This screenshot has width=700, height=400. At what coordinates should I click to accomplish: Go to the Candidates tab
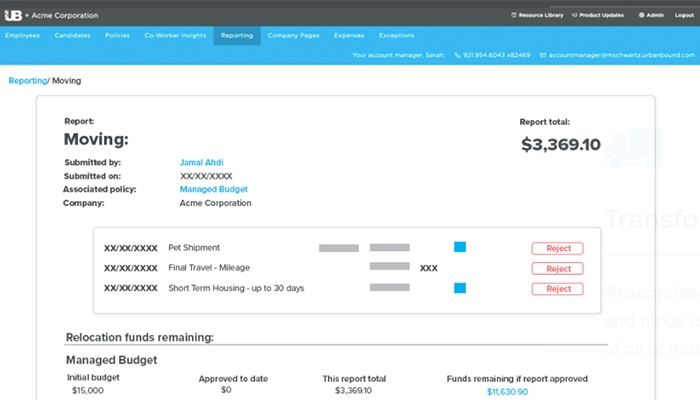click(72, 35)
